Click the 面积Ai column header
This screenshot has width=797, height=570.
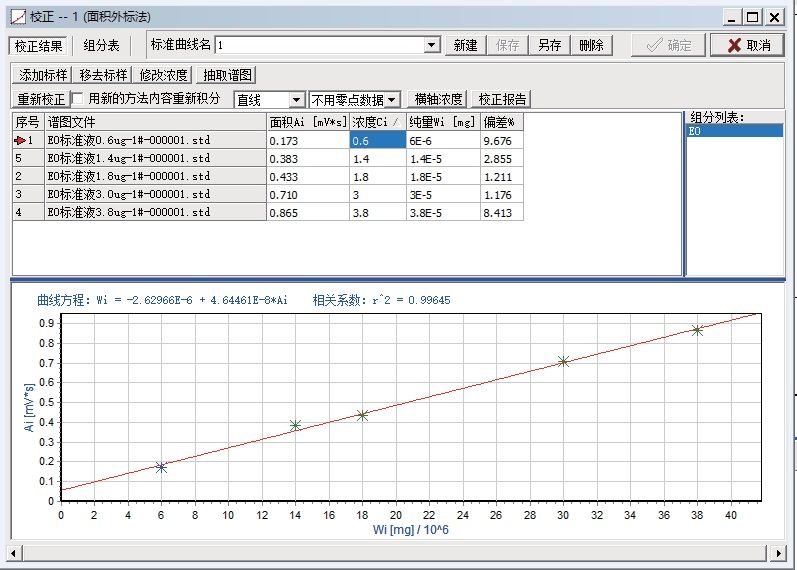pos(308,122)
